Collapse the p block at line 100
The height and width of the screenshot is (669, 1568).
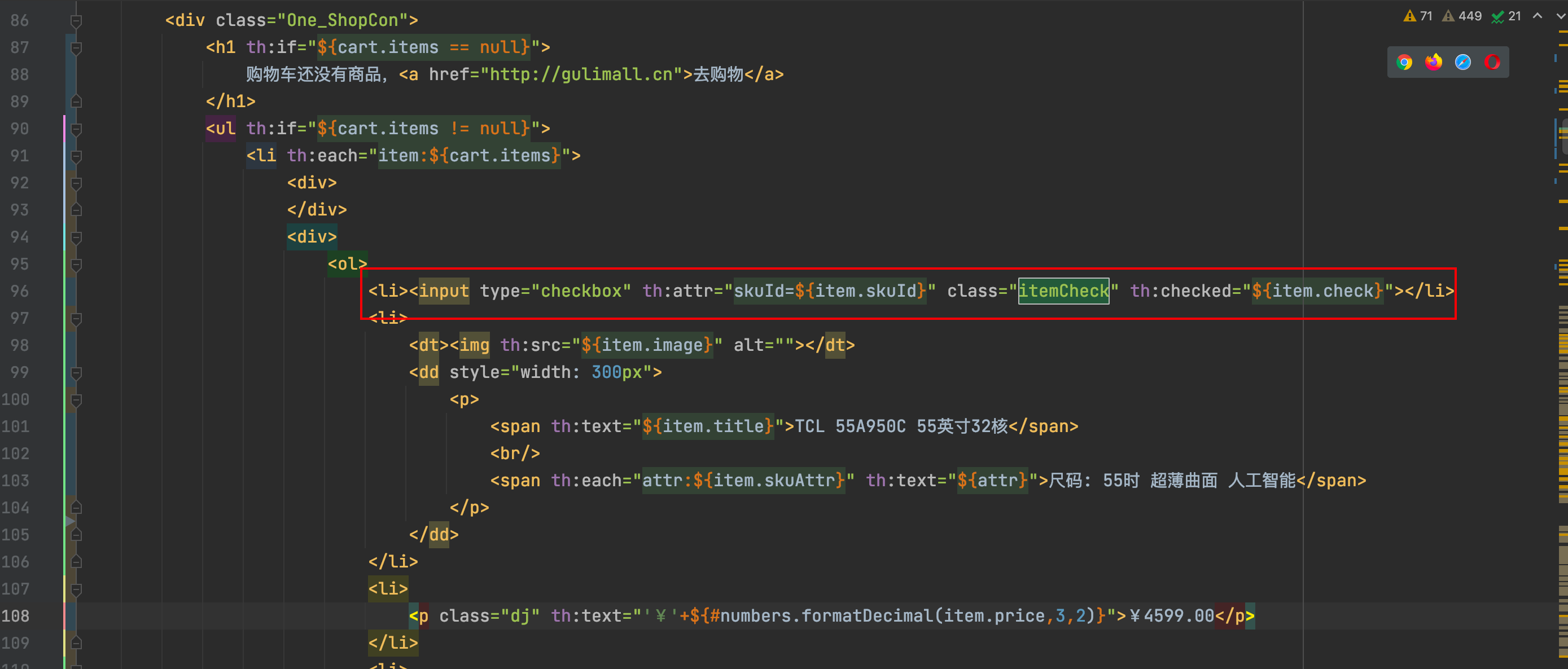point(76,400)
